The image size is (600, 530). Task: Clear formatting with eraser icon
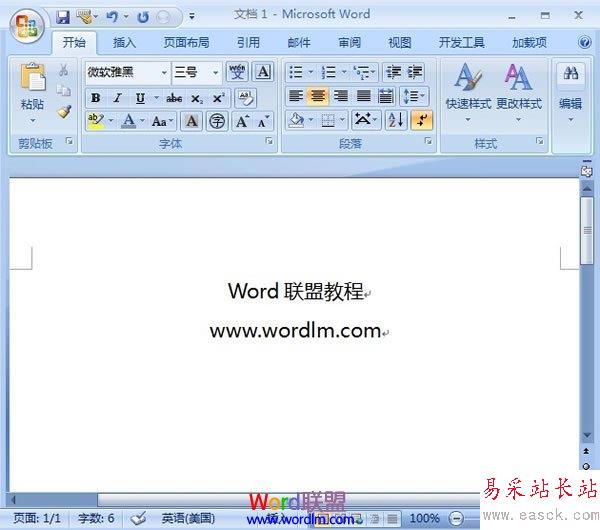click(x=246, y=98)
